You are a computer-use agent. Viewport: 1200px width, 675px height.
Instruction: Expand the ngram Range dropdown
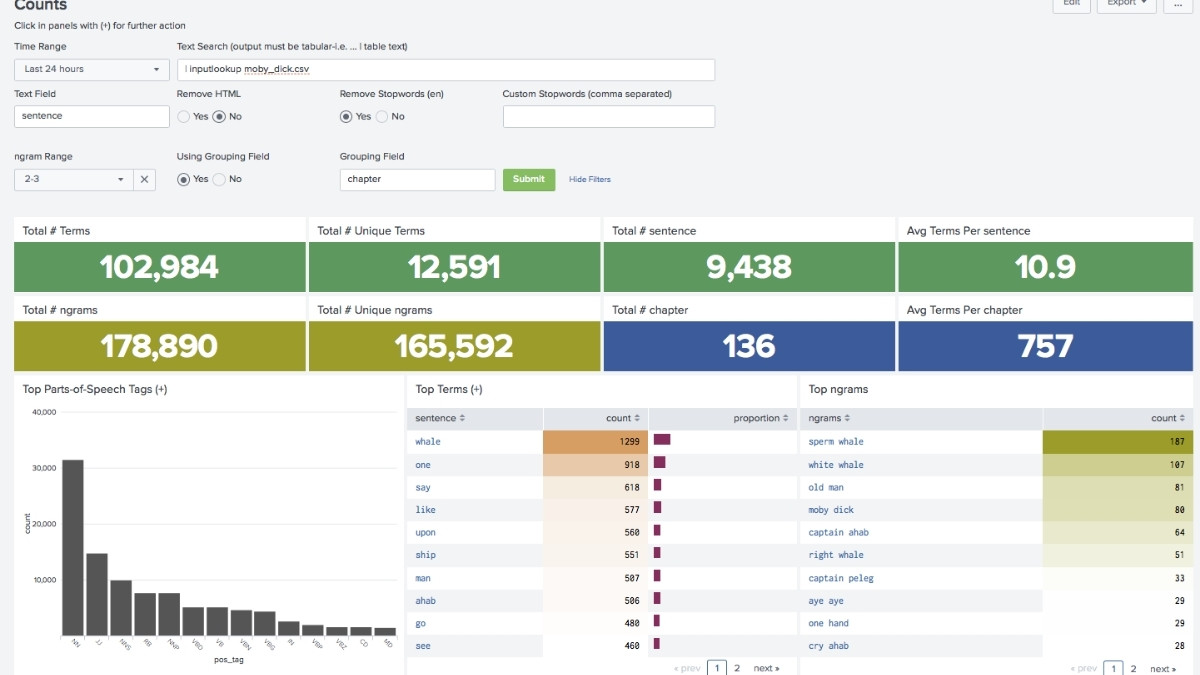[x=73, y=180]
